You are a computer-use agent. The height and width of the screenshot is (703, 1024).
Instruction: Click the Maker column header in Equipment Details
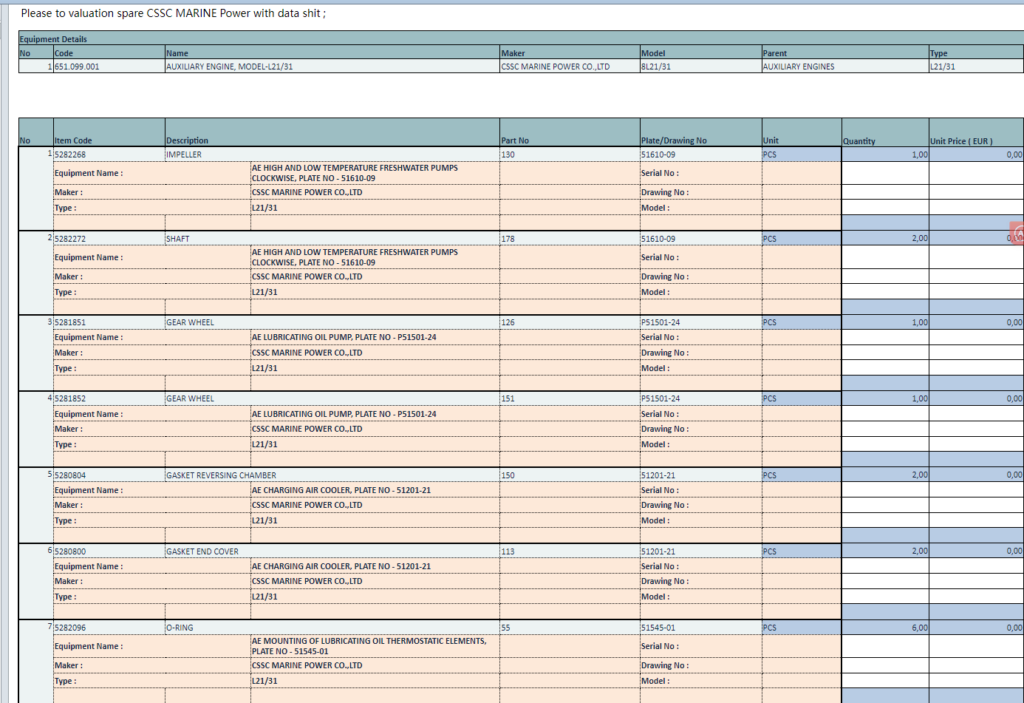pos(569,53)
